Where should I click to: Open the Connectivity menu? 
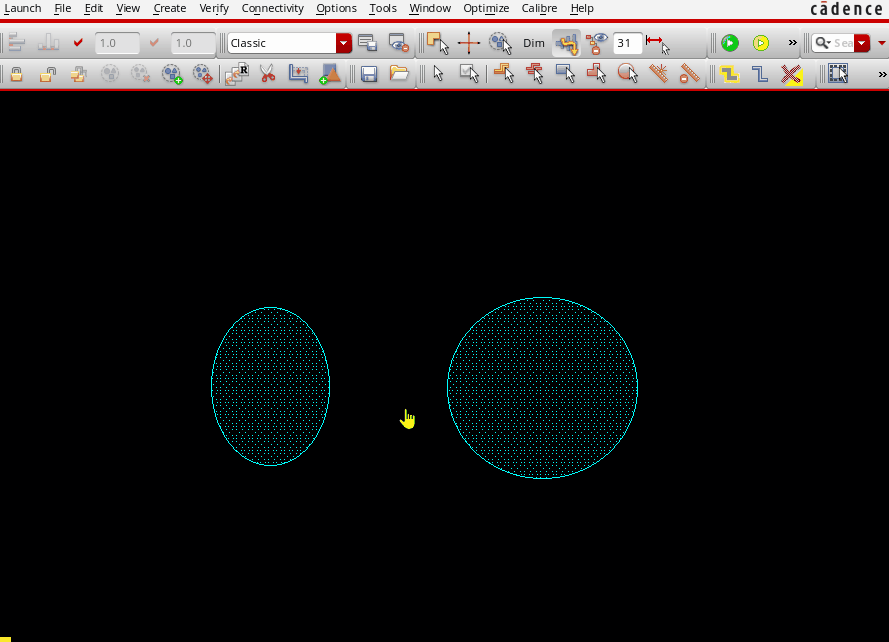(x=272, y=8)
